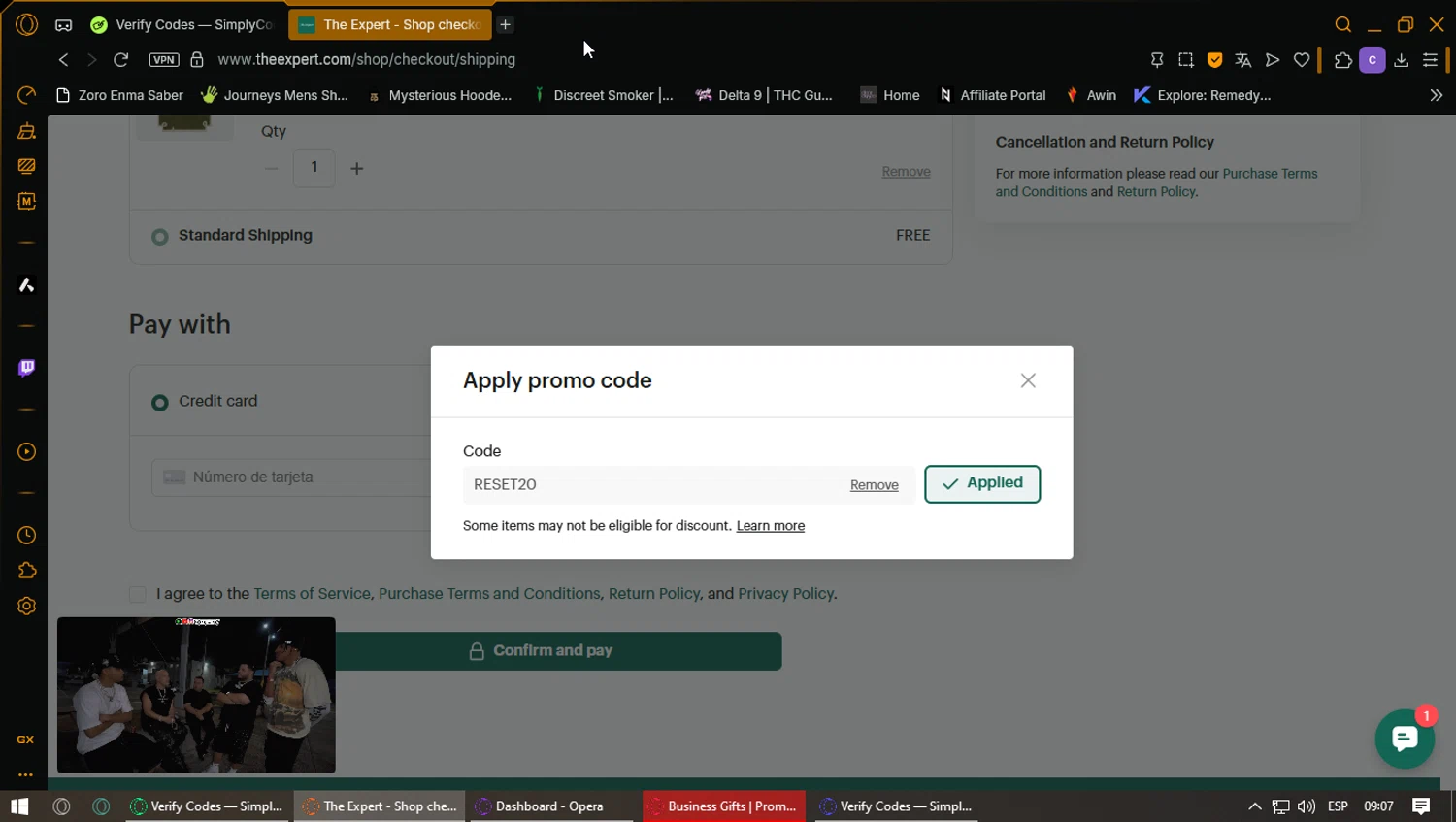Click the Número de tarjeta card field
The image size is (1456, 822).
(291, 477)
